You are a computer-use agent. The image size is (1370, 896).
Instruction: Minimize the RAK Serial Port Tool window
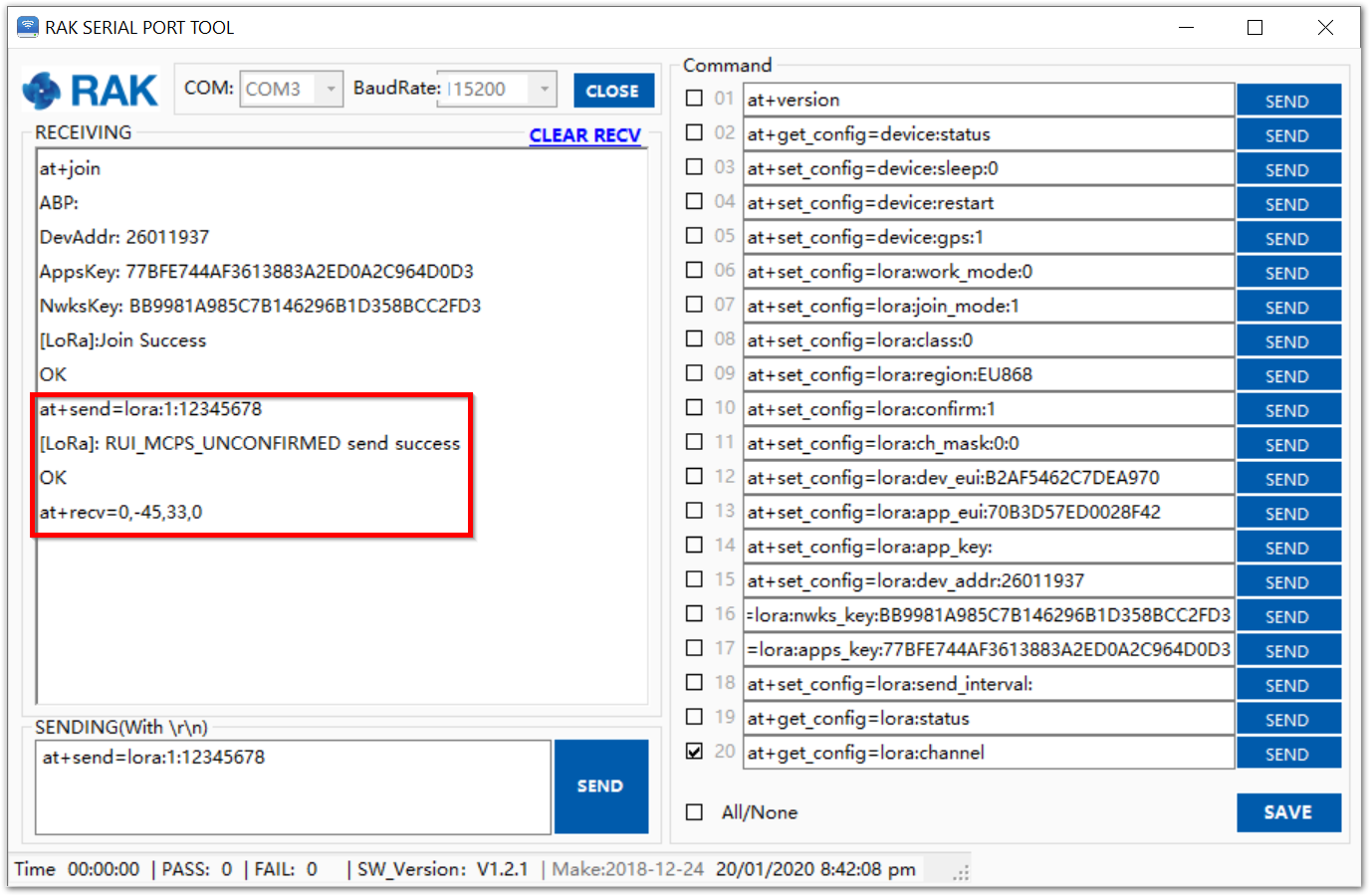[1186, 28]
